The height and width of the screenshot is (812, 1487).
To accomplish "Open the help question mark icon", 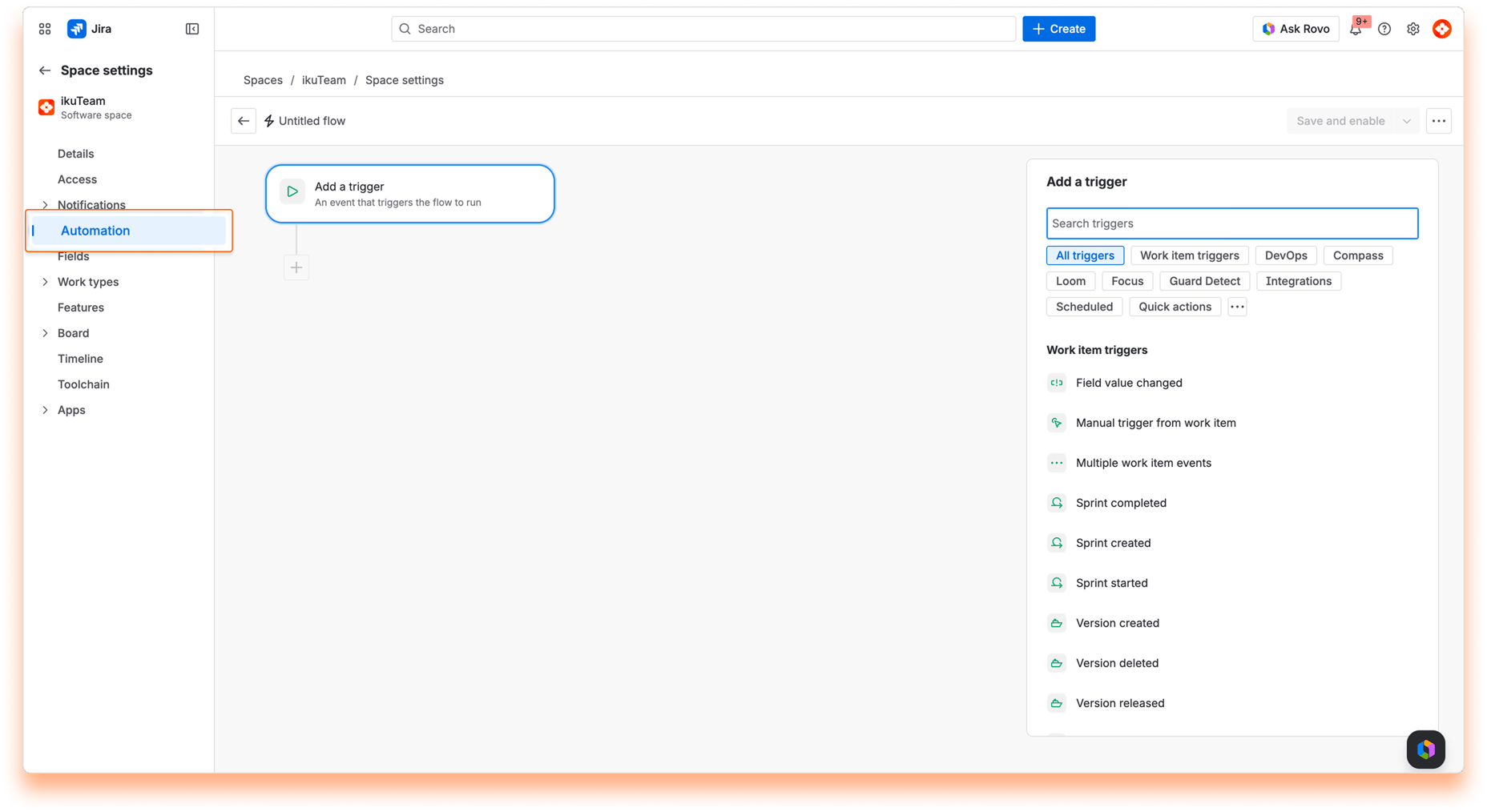I will [1384, 29].
